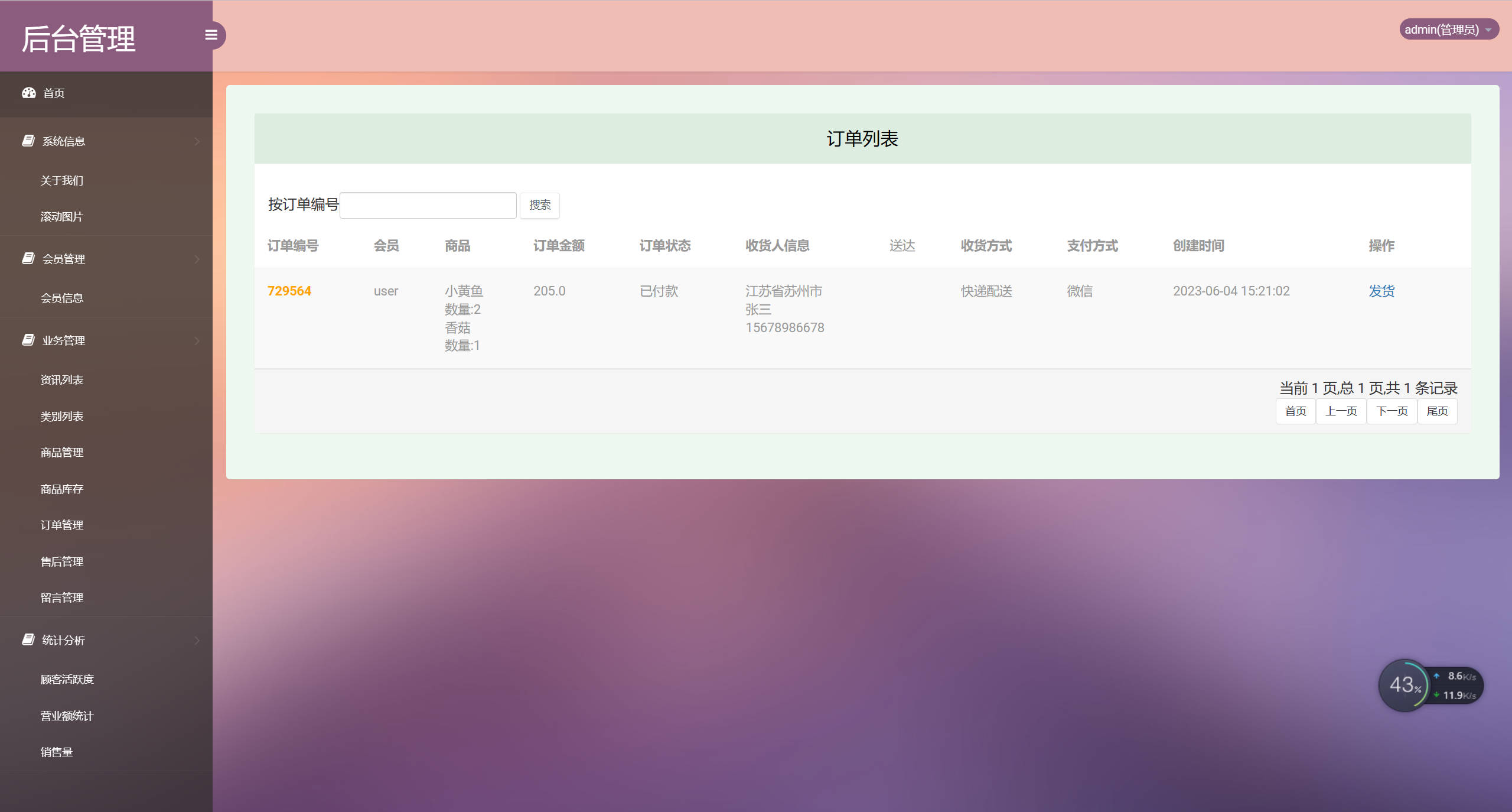Click the 搜索 search button
Image resolution: width=1512 pixels, height=812 pixels.
[539, 205]
